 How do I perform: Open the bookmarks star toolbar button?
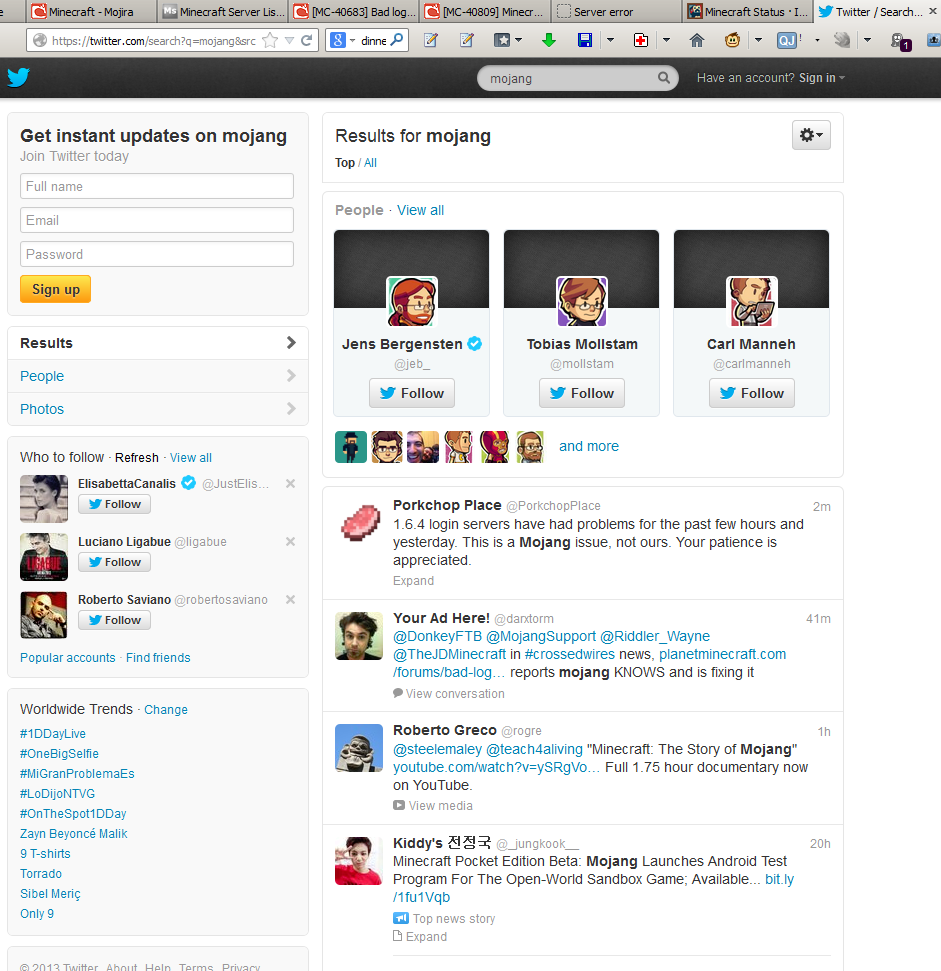coord(502,41)
